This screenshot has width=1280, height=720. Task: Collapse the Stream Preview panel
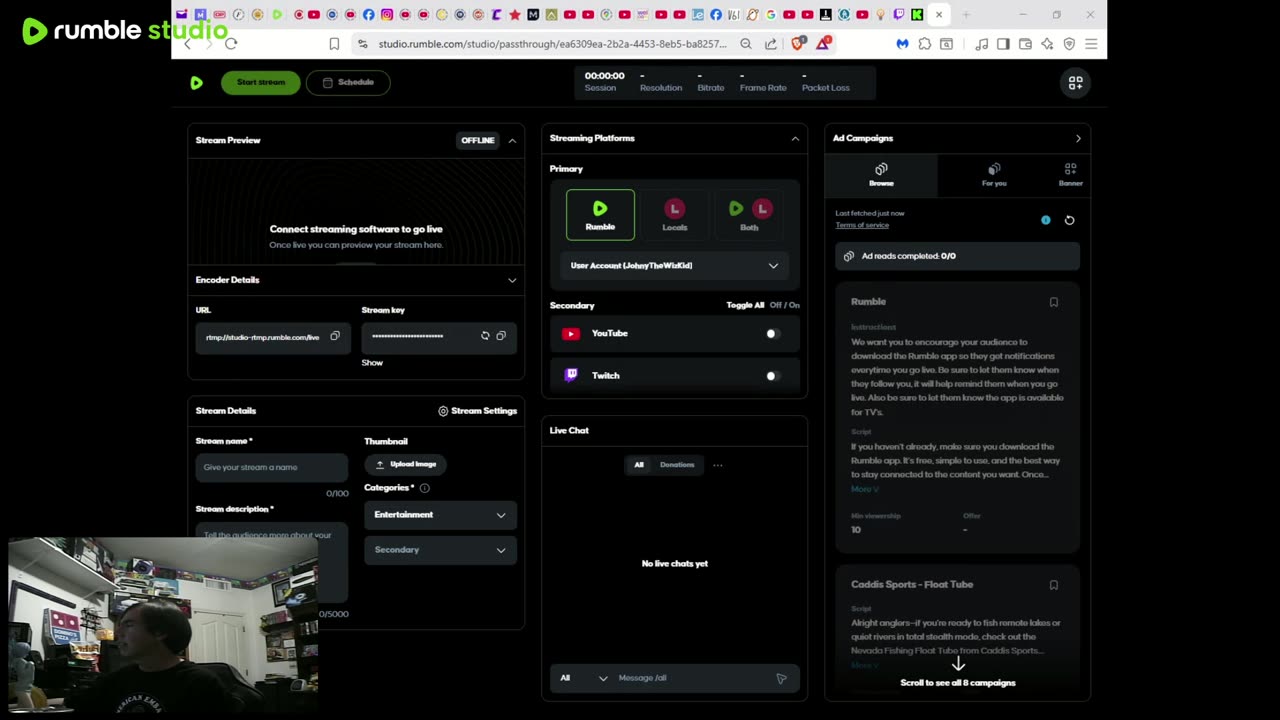tap(512, 140)
